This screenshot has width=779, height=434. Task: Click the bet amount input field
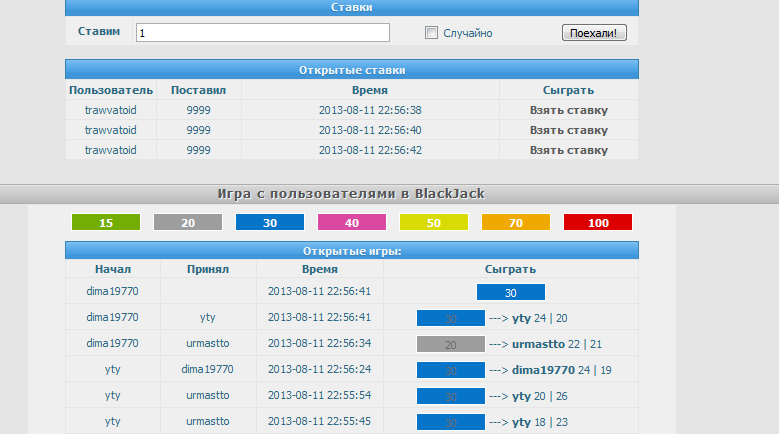click(262, 33)
